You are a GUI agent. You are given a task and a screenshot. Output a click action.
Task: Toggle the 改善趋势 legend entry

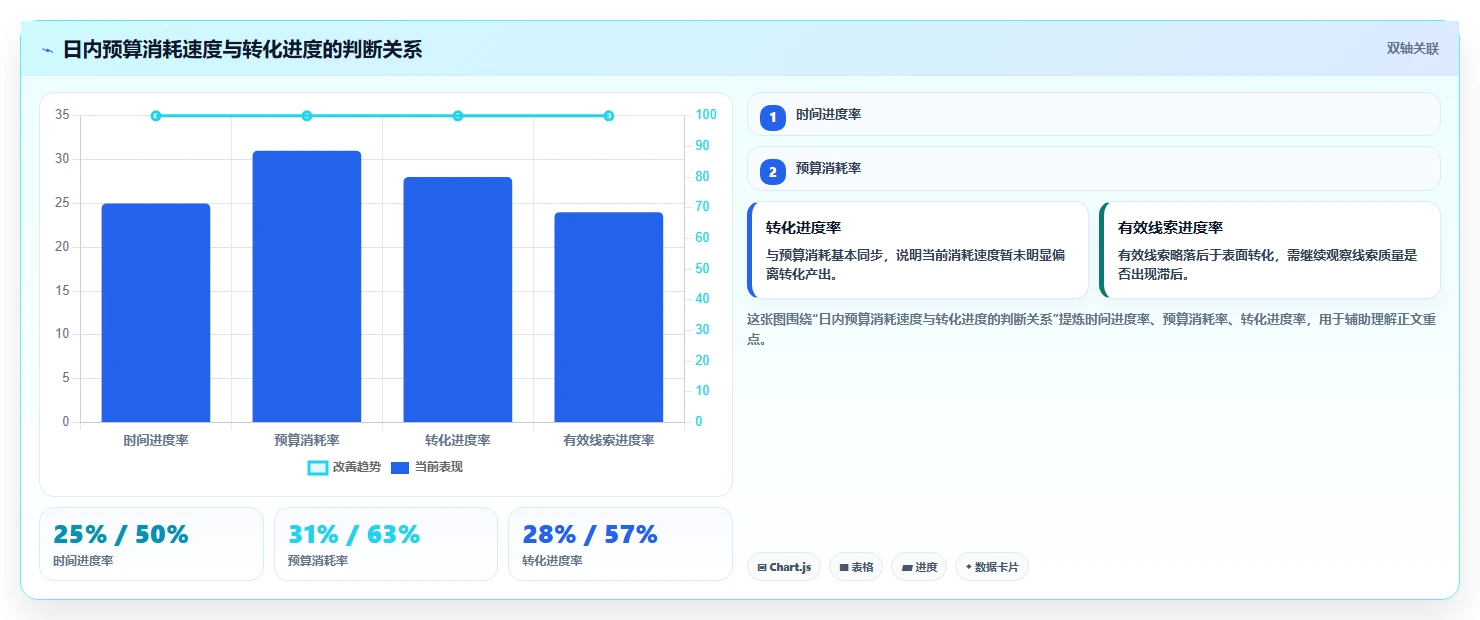click(x=344, y=467)
